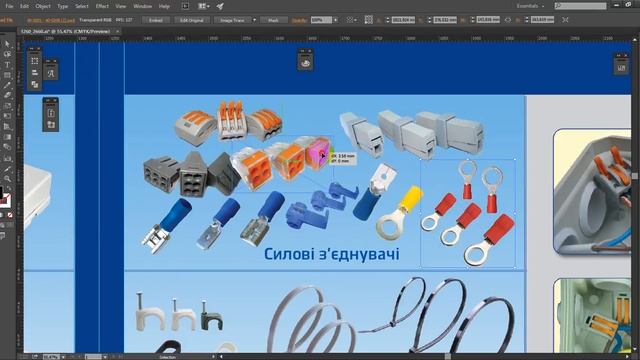640x360 pixels.
Task: Close the open document tab
Action: pyautogui.click(x=118, y=31)
